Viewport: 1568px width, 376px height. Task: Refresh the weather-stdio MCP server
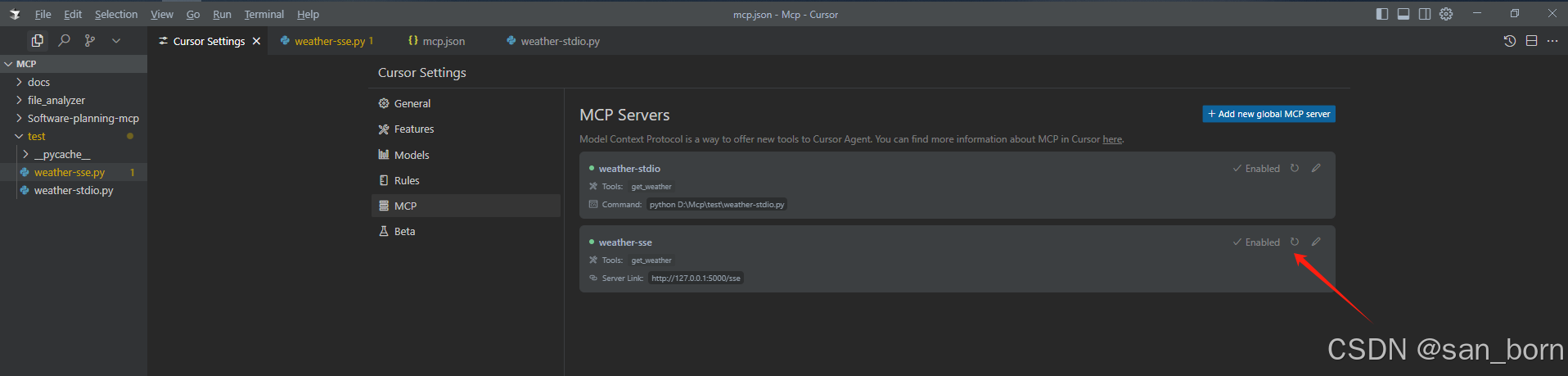(1295, 168)
